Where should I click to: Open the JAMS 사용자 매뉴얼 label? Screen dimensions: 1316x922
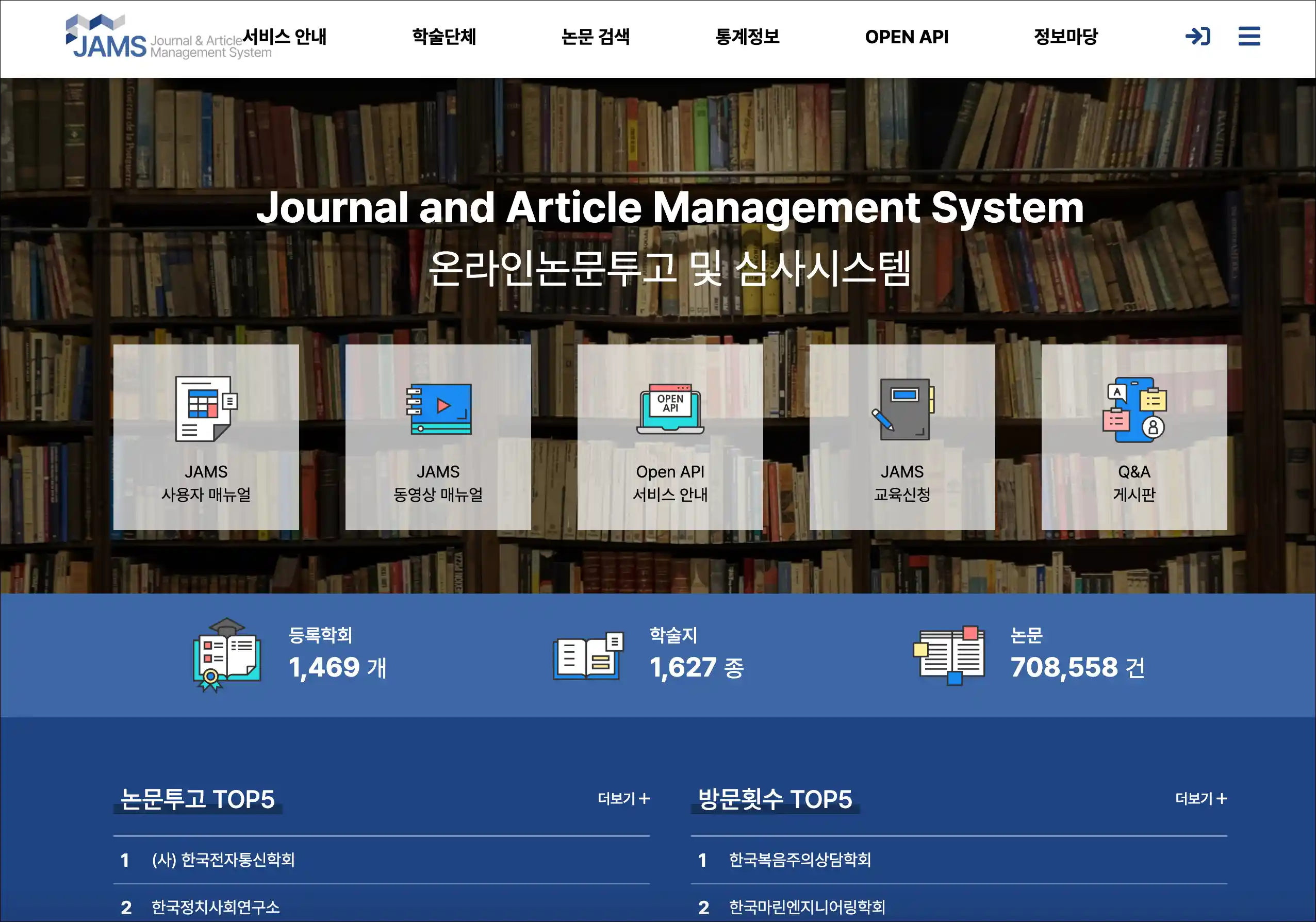pos(206,483)
